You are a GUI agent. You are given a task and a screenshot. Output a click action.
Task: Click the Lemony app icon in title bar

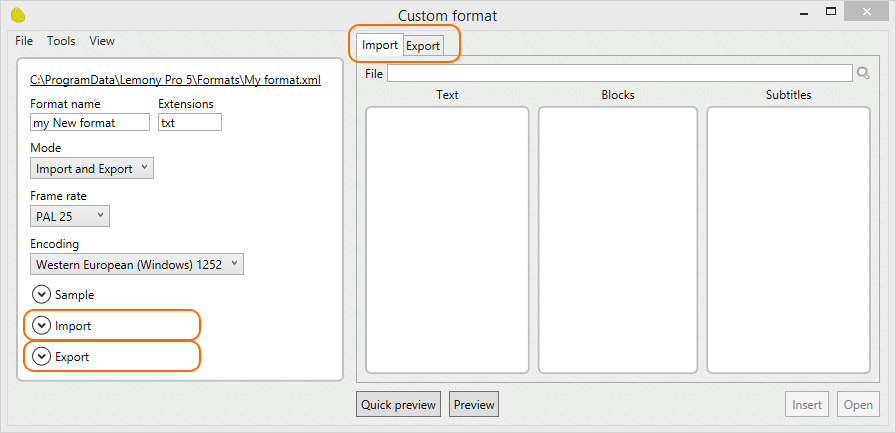(x=18, y=15)
